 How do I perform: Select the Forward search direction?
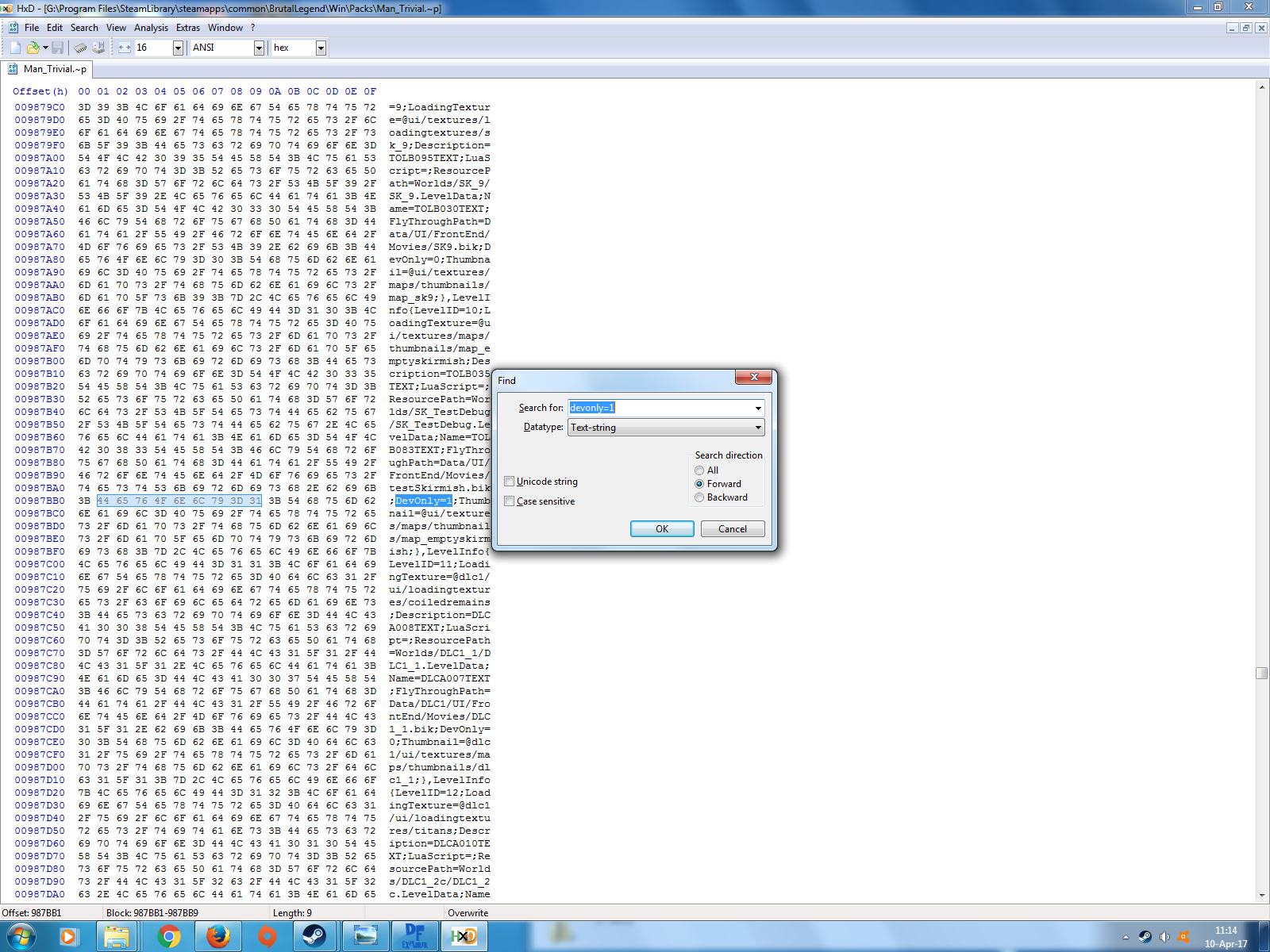pos(699,484)
